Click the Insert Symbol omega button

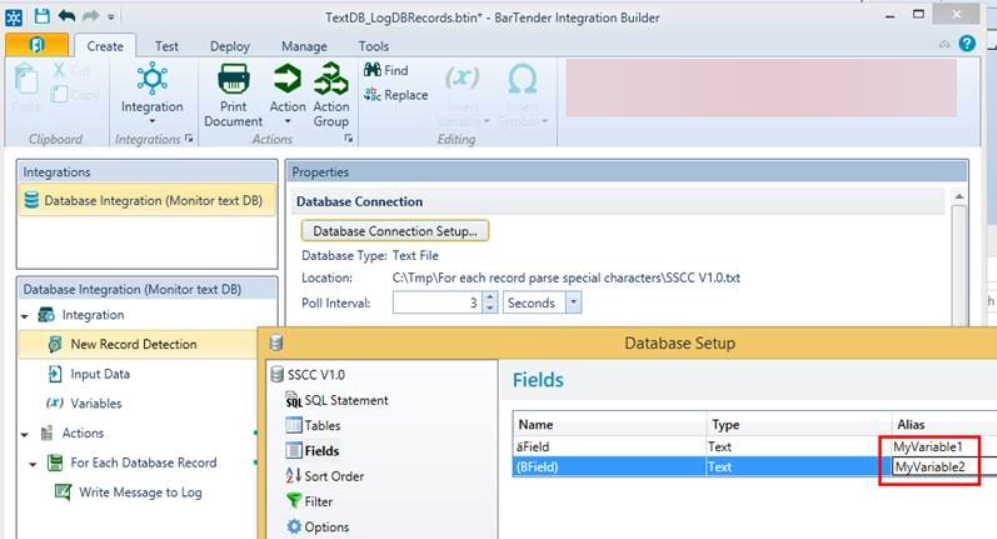click(523, 94)
